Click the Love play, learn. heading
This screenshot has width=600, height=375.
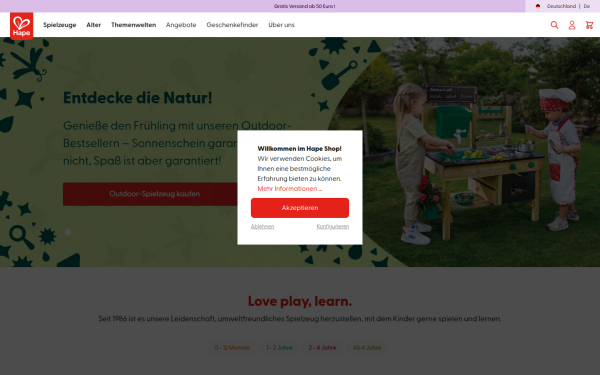coord(300,301)
